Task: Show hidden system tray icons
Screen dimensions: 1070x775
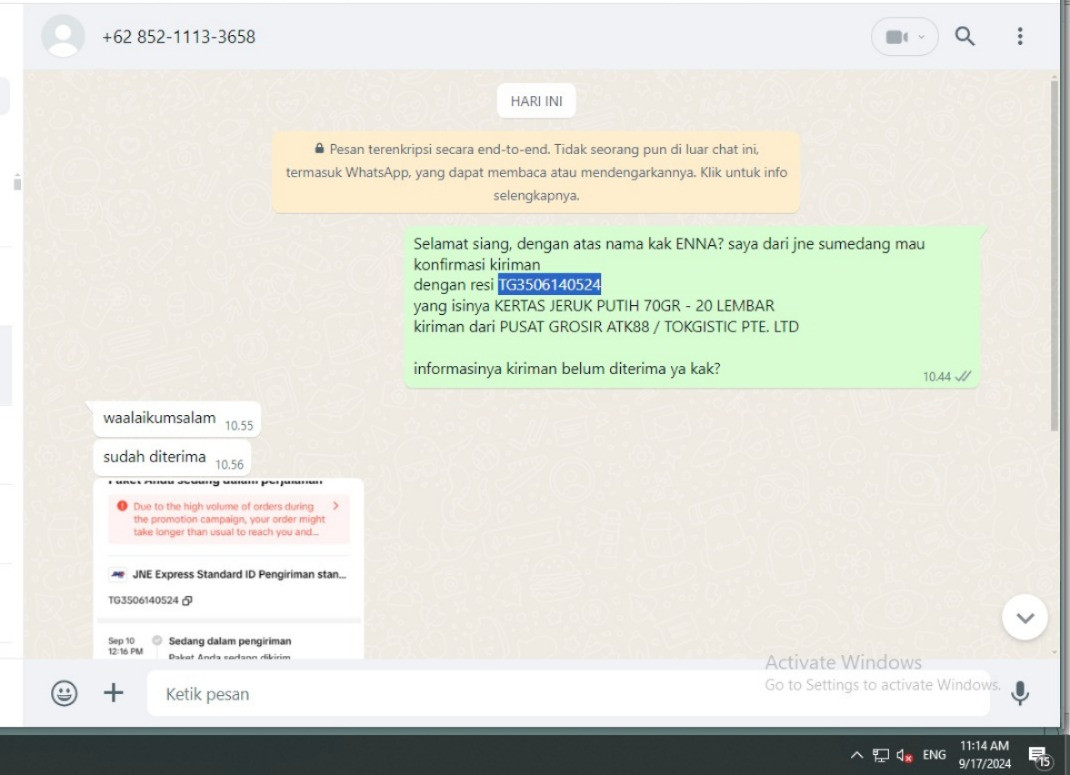Action: pos(856,755)
